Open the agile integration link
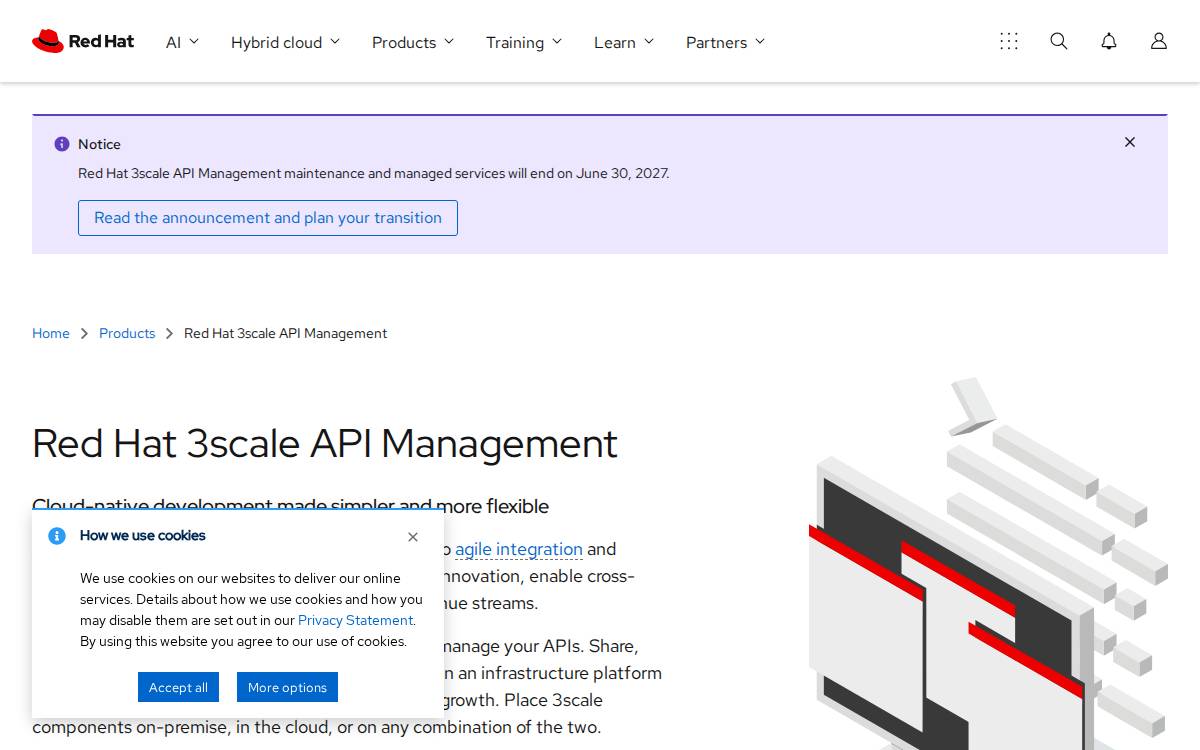Viewport: 1200px width, 750px height. coord(519,549)
